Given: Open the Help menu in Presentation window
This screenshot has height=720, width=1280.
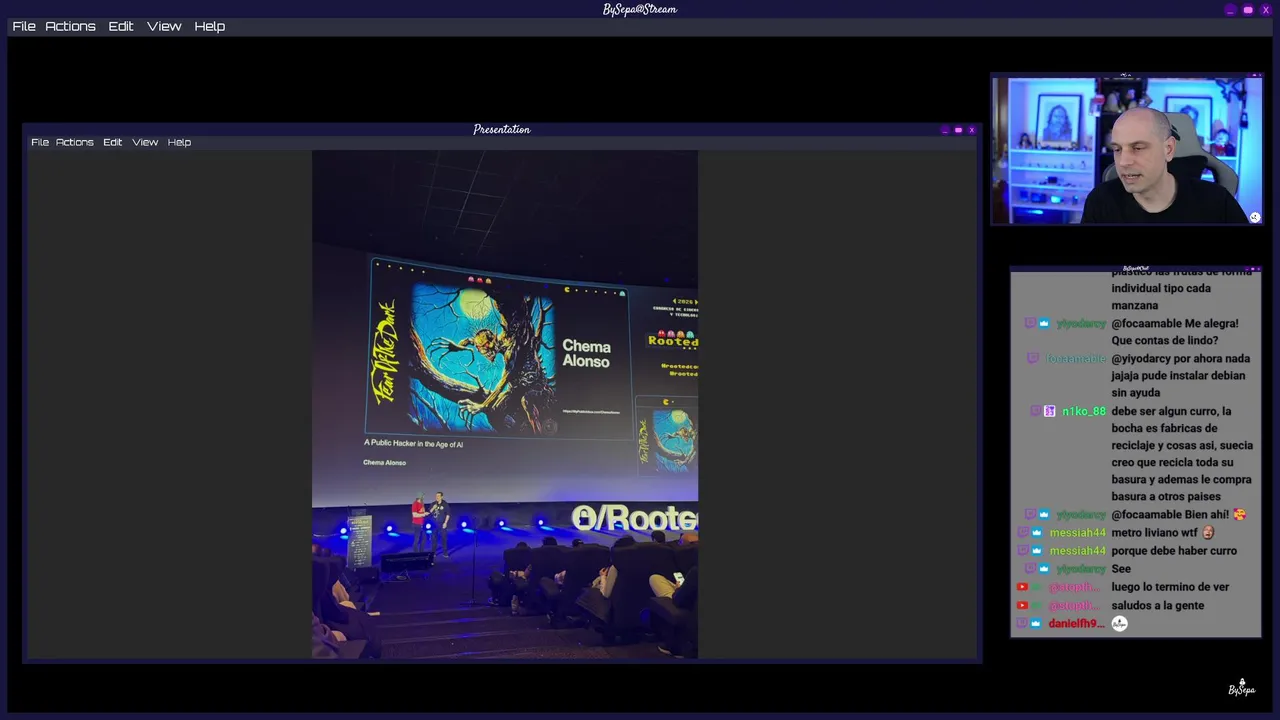Looking at the screenshot, I should pos(179,142).
